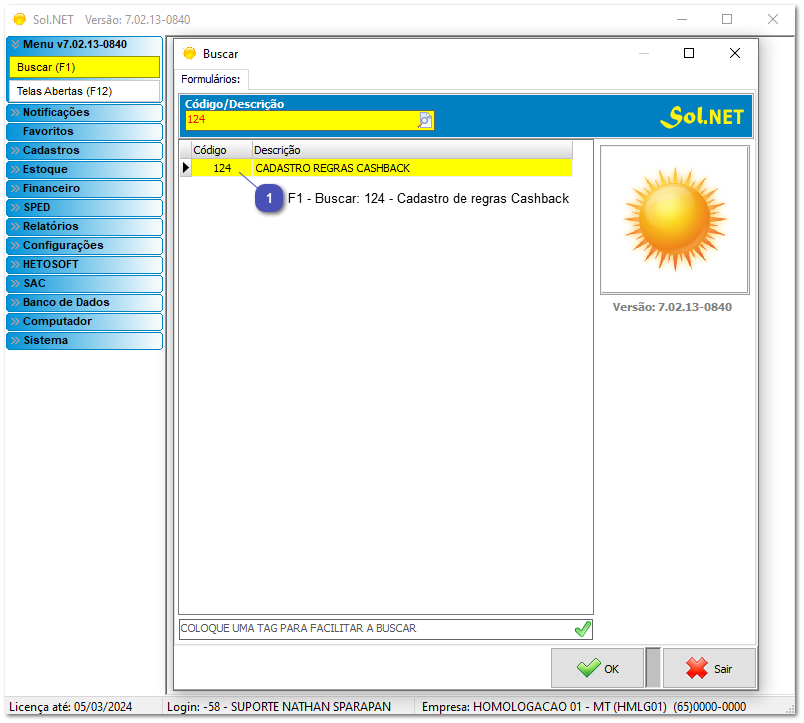The image size is (804, 723).
Task: Click the sun image above Versão 7.02.13-0840
Action: [x=673, y=219]
